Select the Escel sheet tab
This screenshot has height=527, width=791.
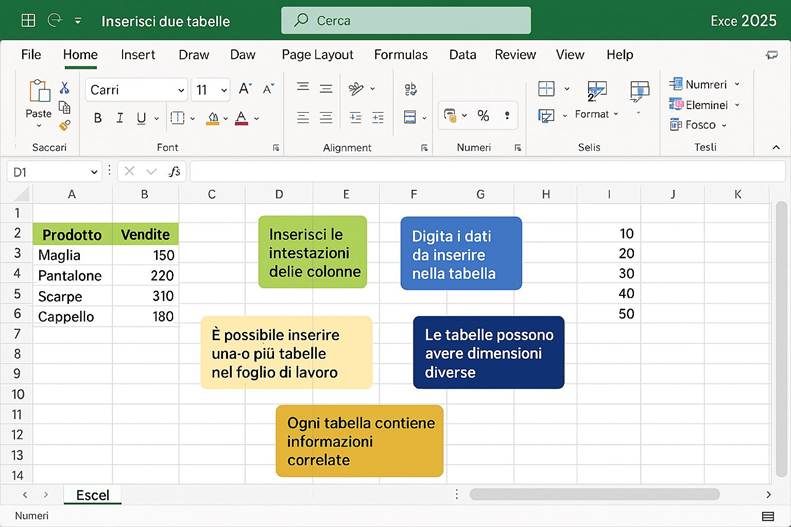(x=92, y=495)
